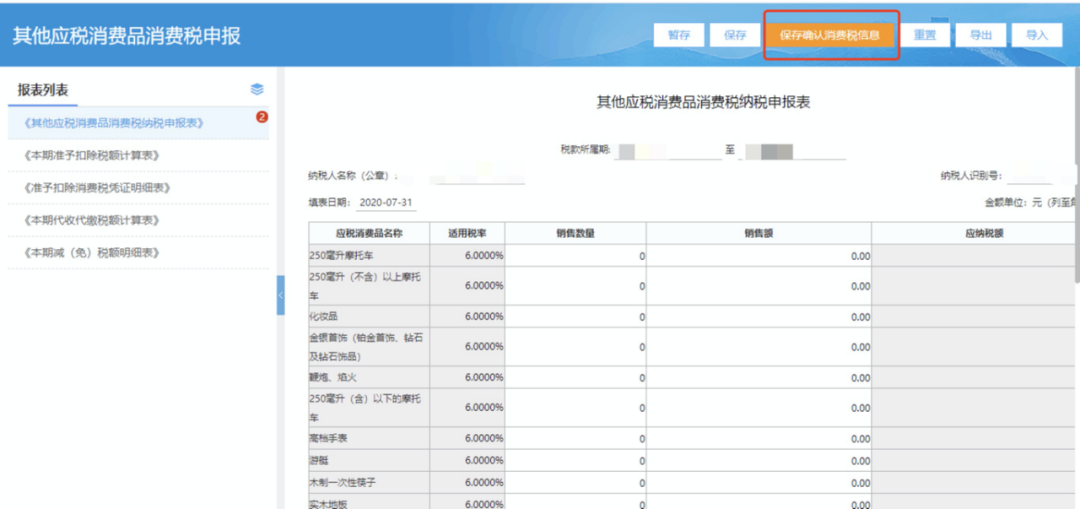This screenshot has height=509, width=1080.
Task: Click 保存确认消费税信息 button
Action: (829, 36)
